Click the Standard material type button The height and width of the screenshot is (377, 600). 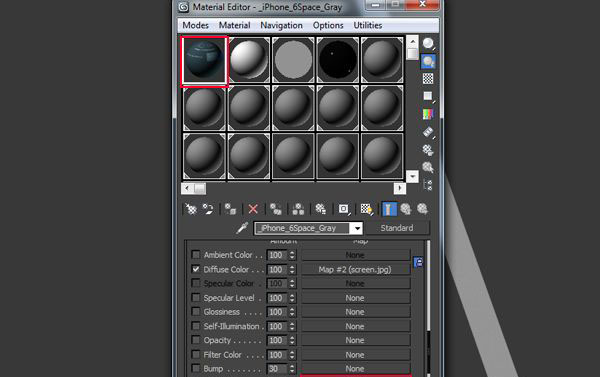[x=397, y=228]
